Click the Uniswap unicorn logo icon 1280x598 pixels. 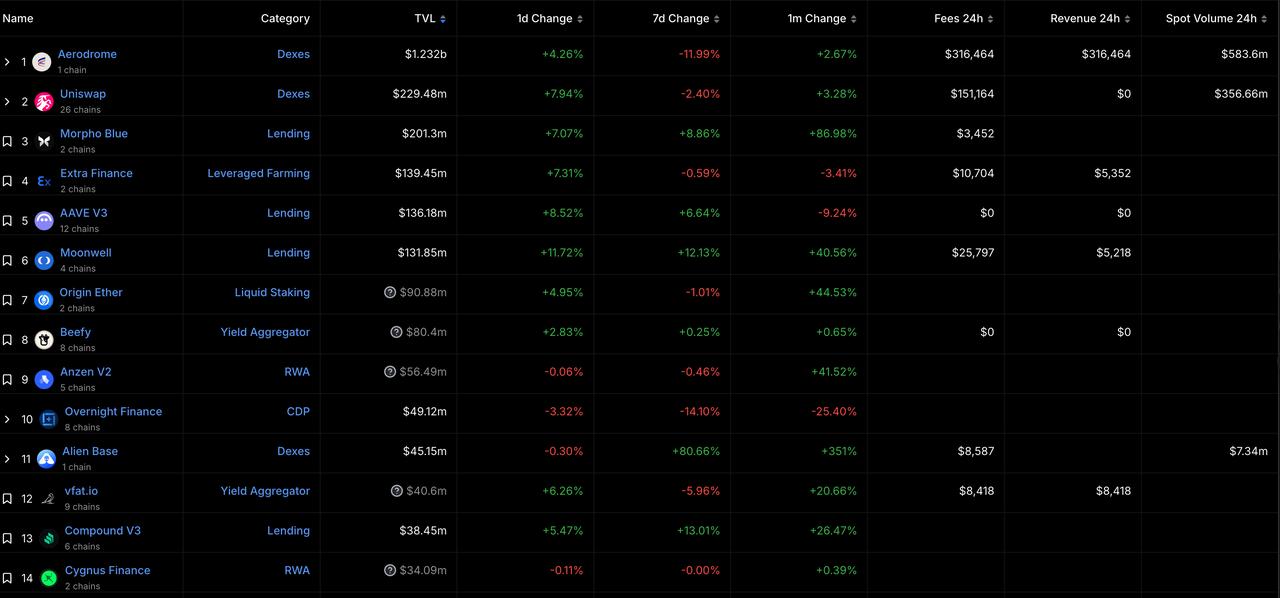44,102
